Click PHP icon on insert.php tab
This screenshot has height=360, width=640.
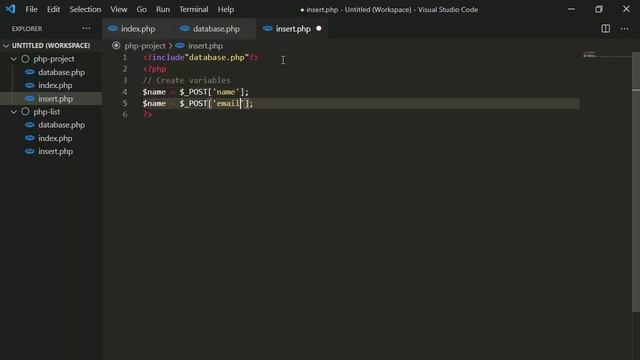point(267,29)
